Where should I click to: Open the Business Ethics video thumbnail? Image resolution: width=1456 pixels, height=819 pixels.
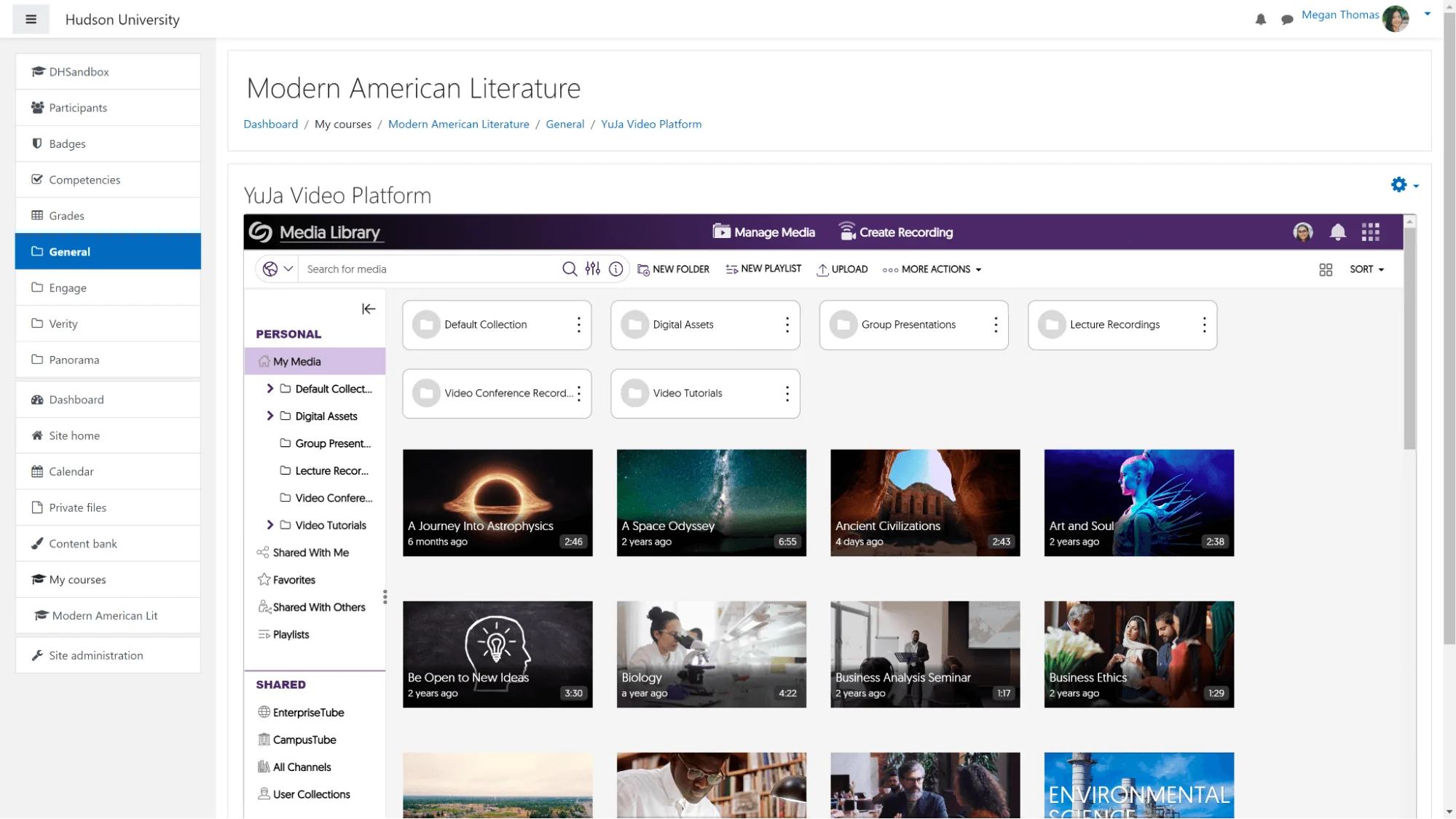[x=1139, y=654]
